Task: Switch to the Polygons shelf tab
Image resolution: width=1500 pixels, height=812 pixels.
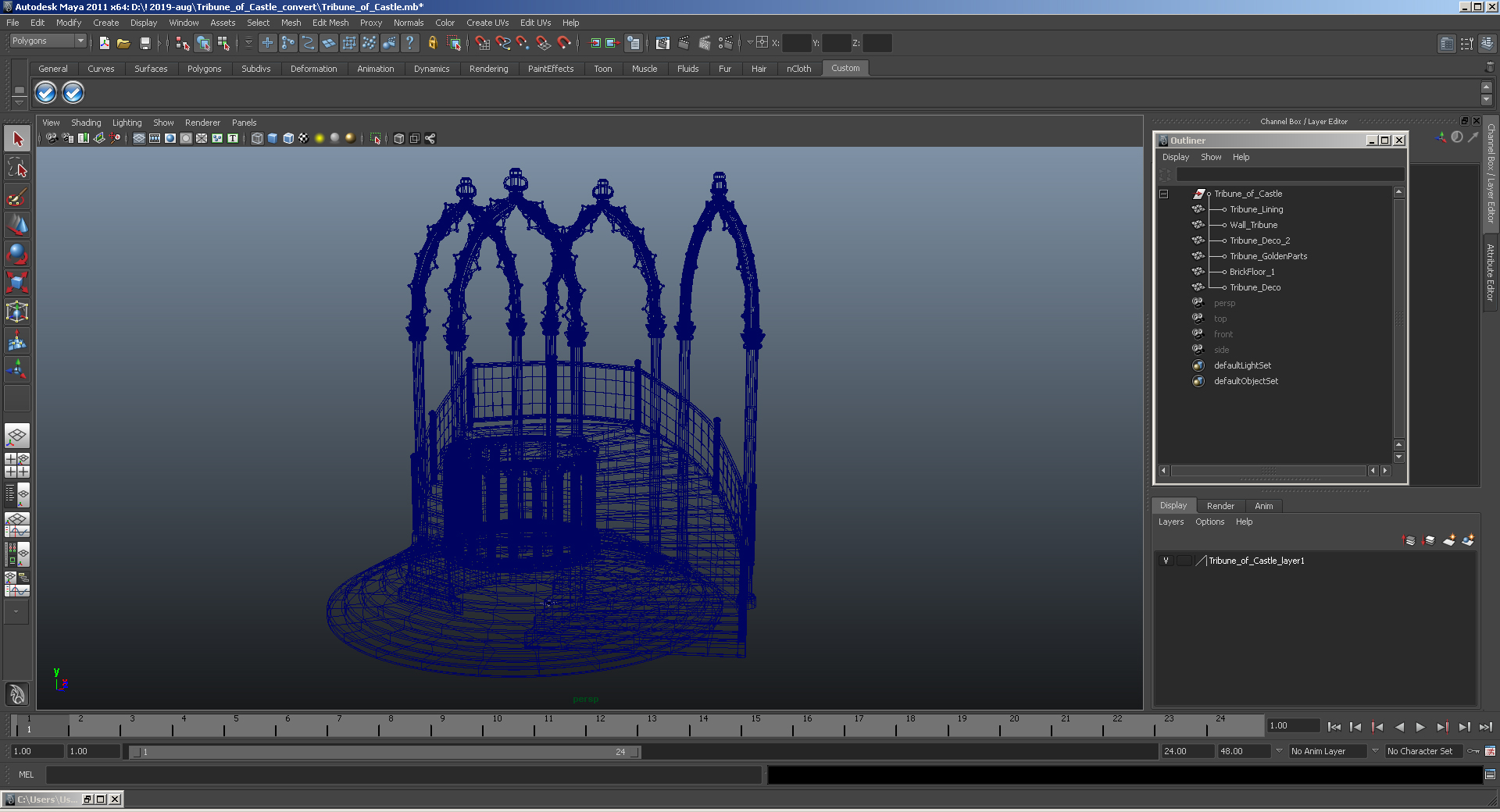Action: (x=204, y=69)
